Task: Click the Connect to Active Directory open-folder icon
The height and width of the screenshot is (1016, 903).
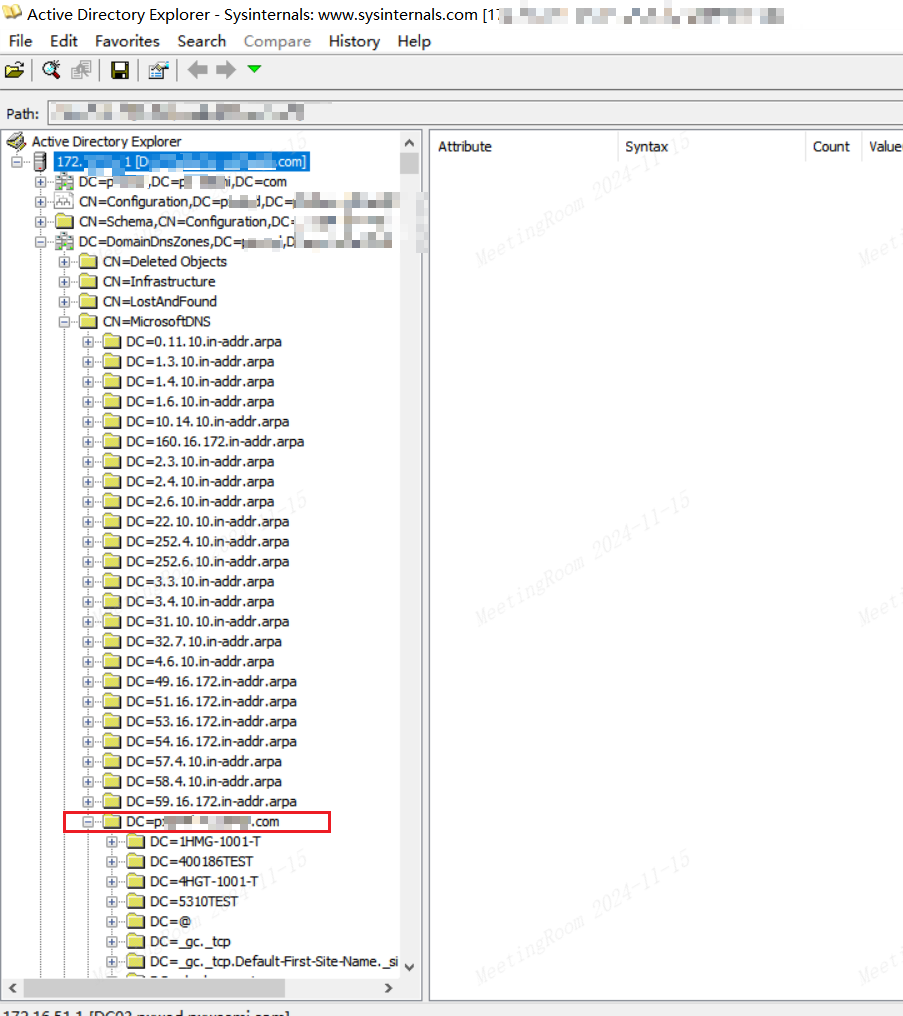Action: click(x=14, y=70)
